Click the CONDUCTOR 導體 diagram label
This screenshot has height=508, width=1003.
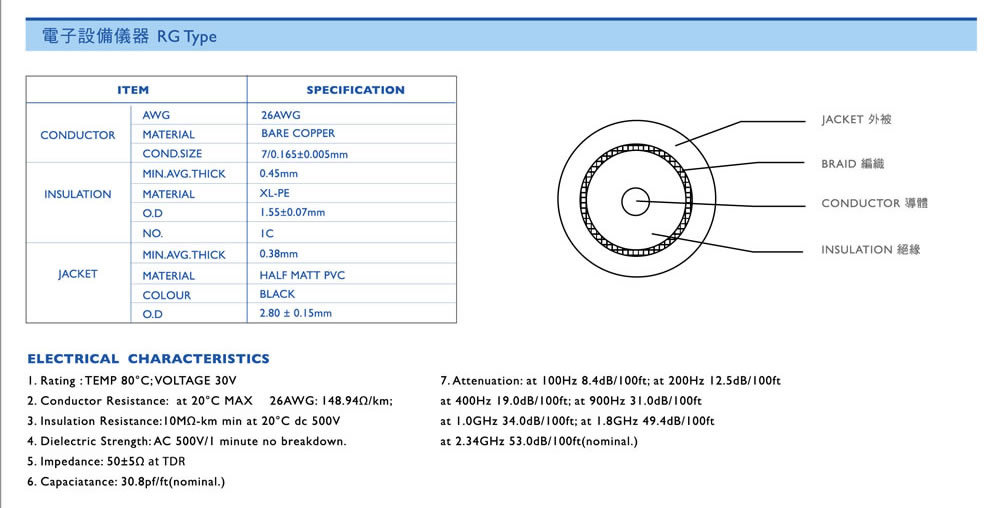pyautogui.click(x=874, y=203)
